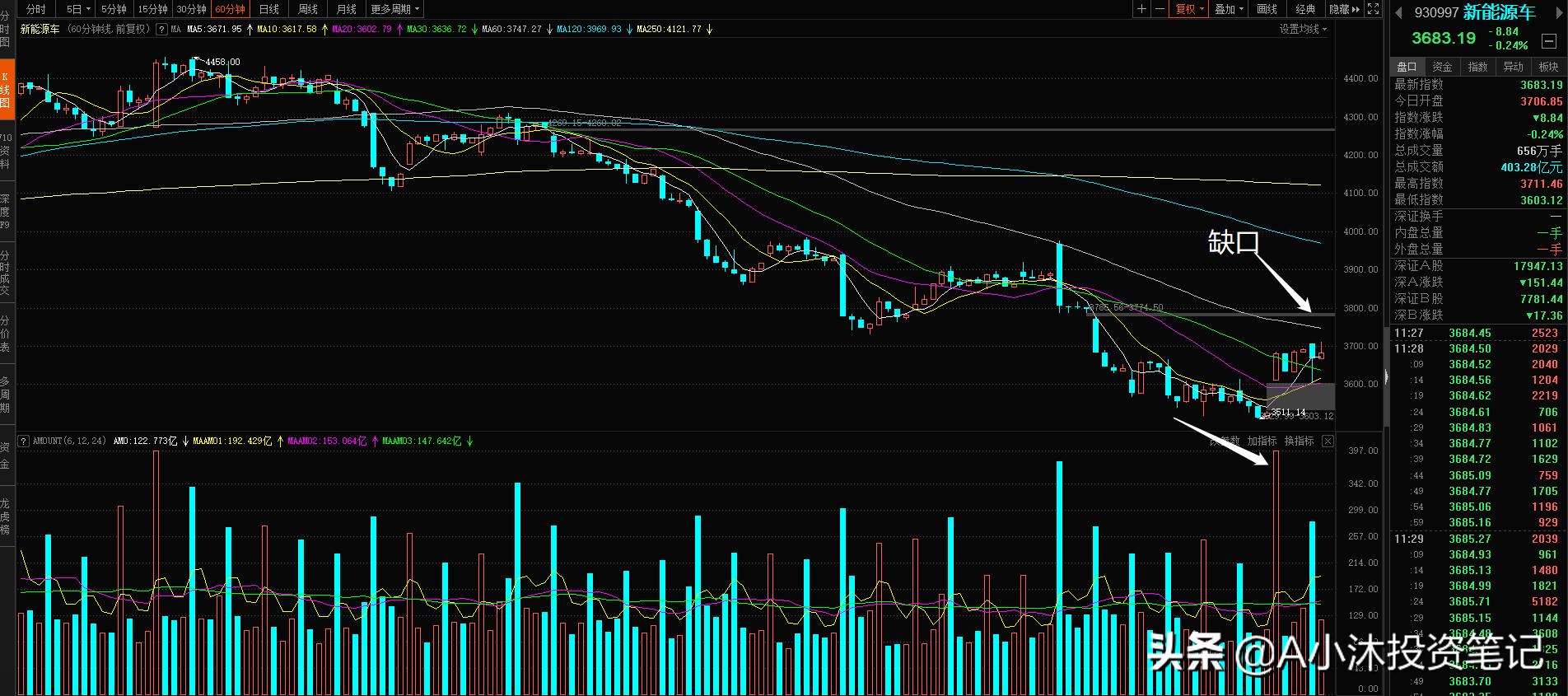Screen dimensions: 1568x696
Task: Click the 11:27 tick row
Action: [x=1478, y=333]
